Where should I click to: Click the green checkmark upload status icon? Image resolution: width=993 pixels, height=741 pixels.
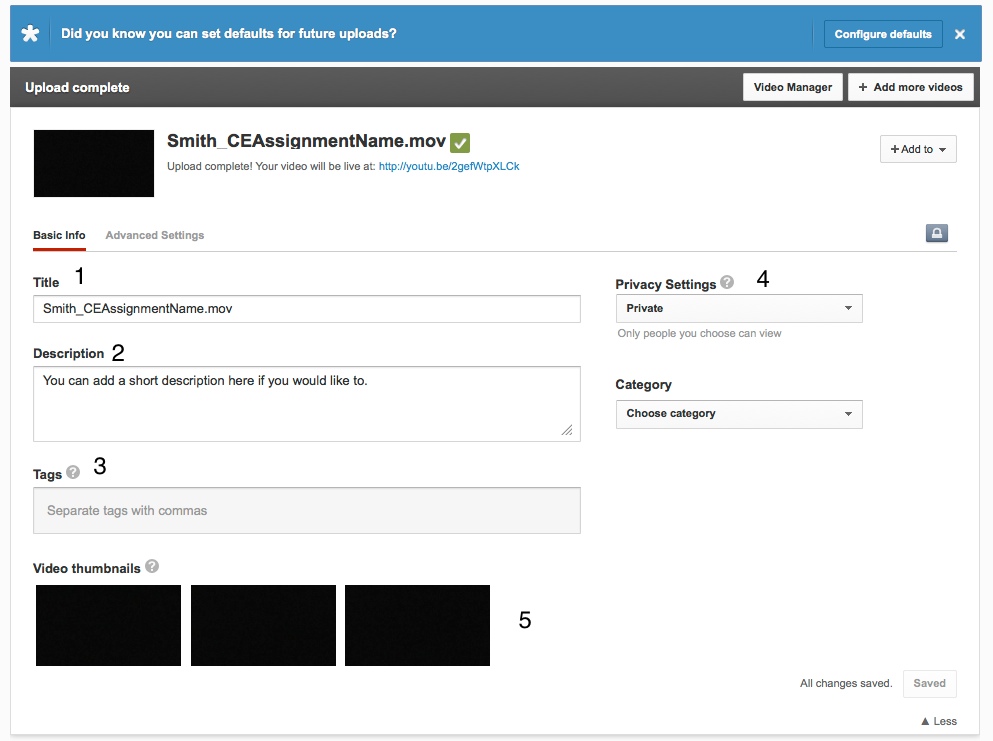(x=460, y=142)
